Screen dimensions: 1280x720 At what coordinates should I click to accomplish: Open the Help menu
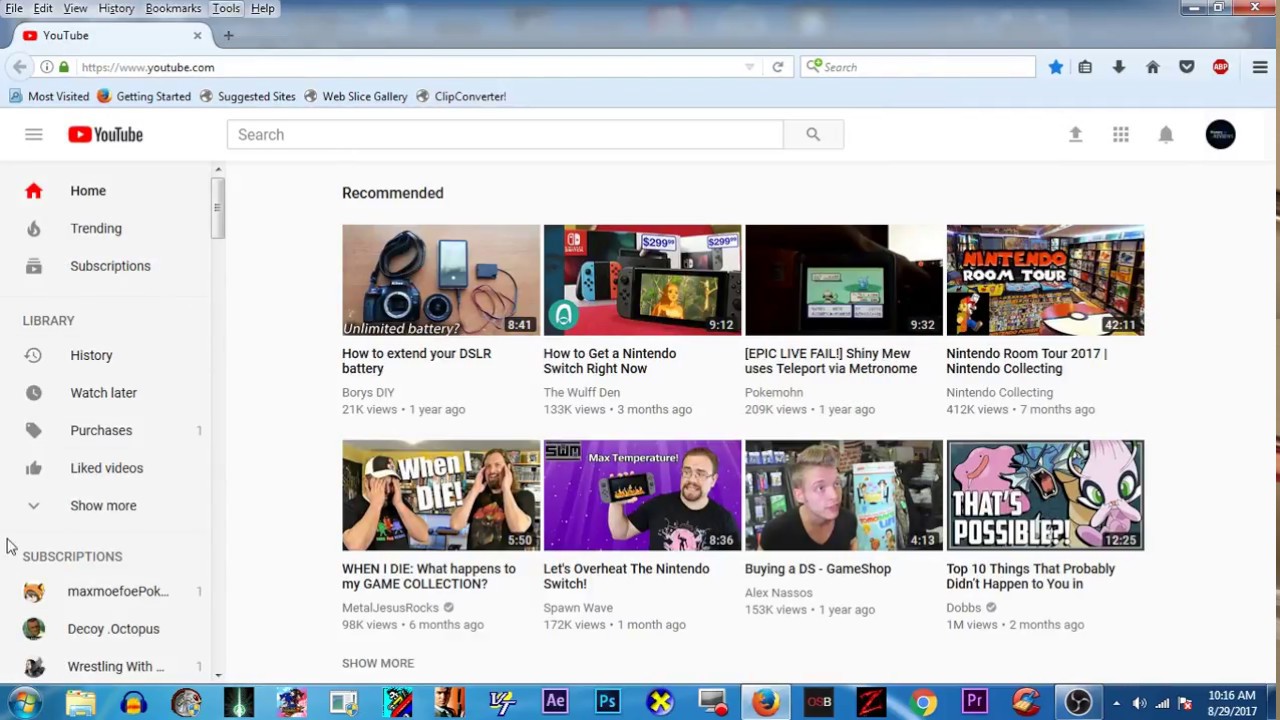[x=263, y=8]
